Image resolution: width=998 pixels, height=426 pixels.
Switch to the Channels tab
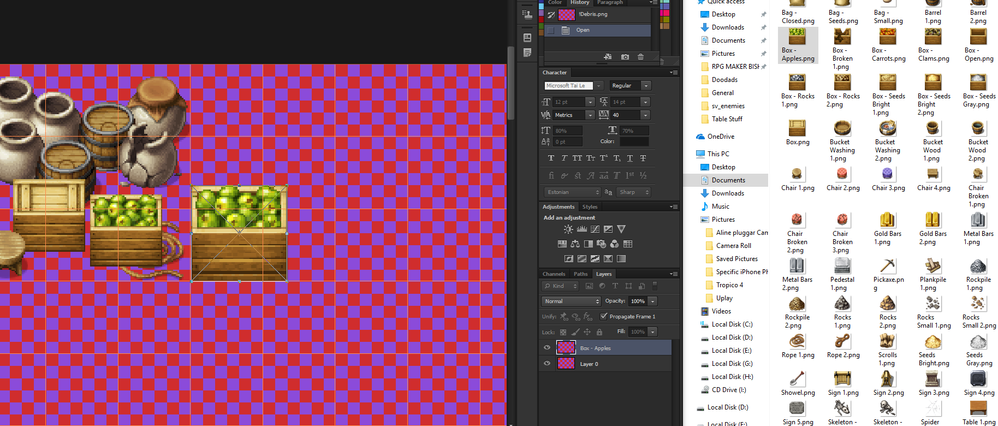coord(554,274)
